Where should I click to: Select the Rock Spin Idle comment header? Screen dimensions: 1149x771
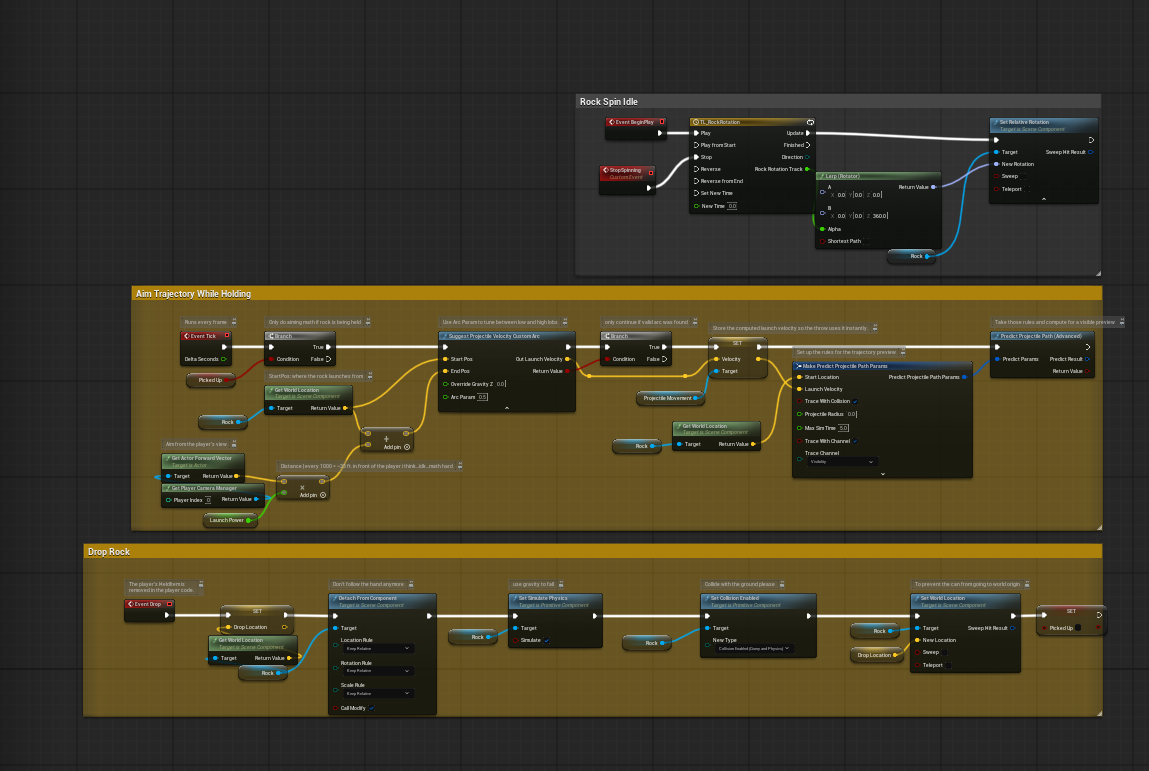608,101
